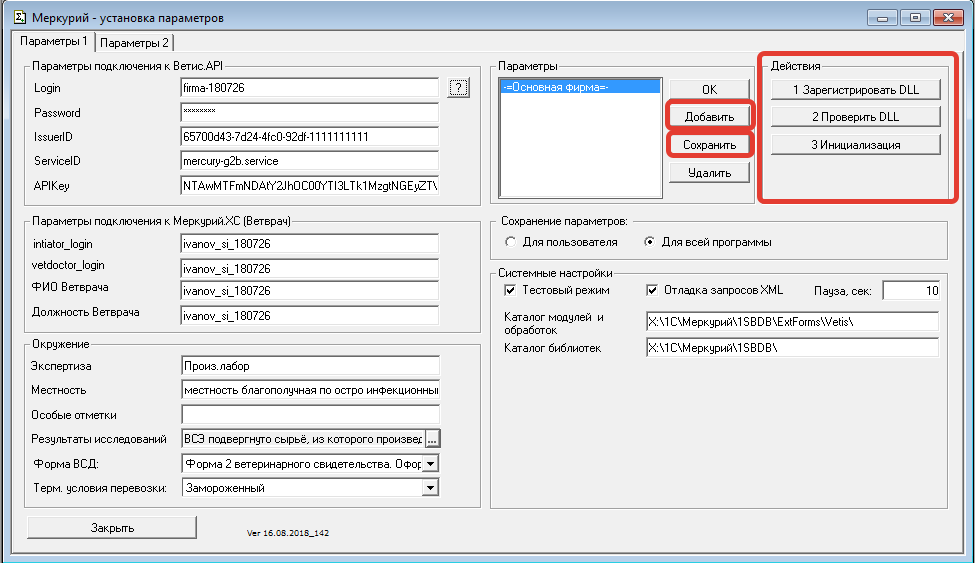Click the Закрыть button
Viewport: 975px width, 563px height.
[x=112, y=528]
